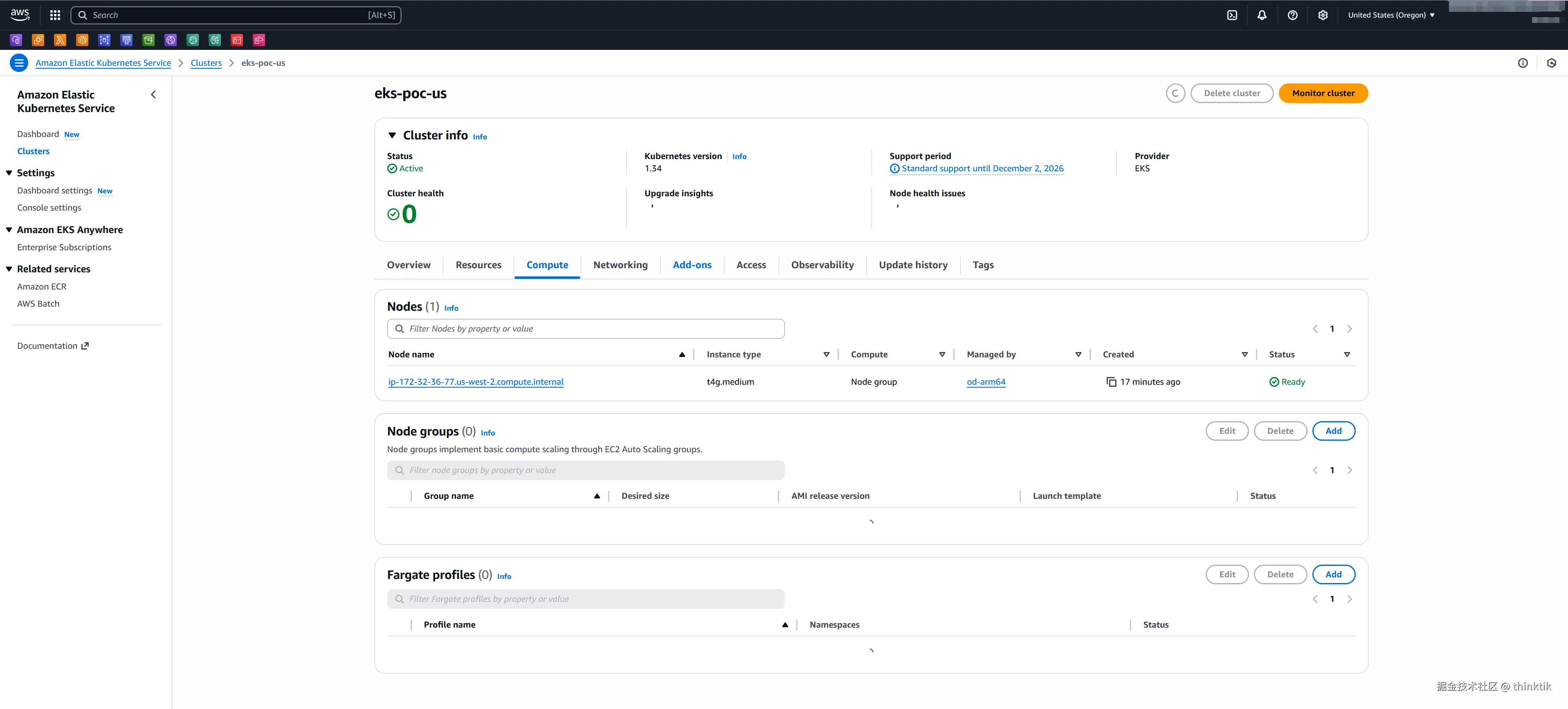Collapse the Settings group in sidebar
The width and height of the screenshot is (1568, 709).
9,173
